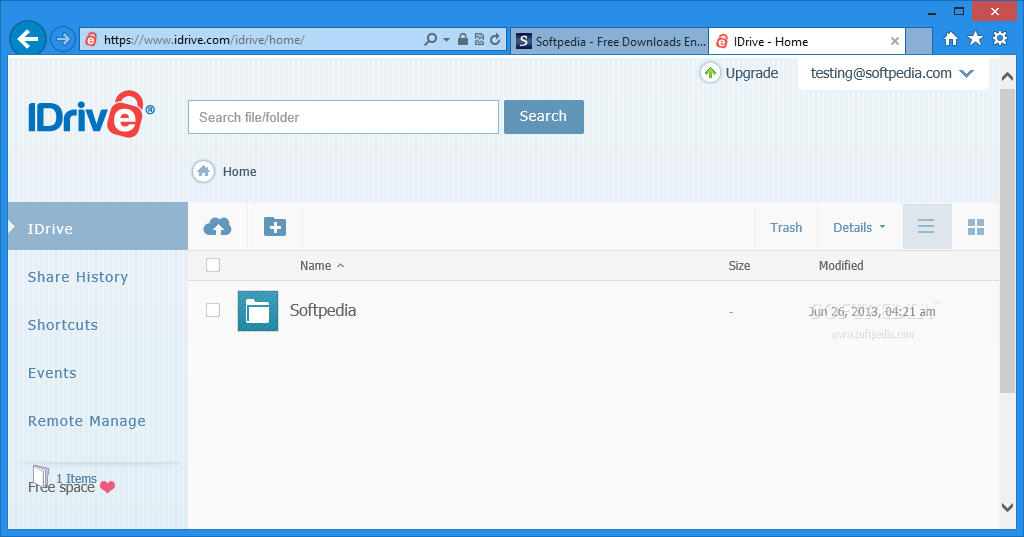
Task: Expand the testing@softpedia.com account dropdown
Action: [967, 73]
